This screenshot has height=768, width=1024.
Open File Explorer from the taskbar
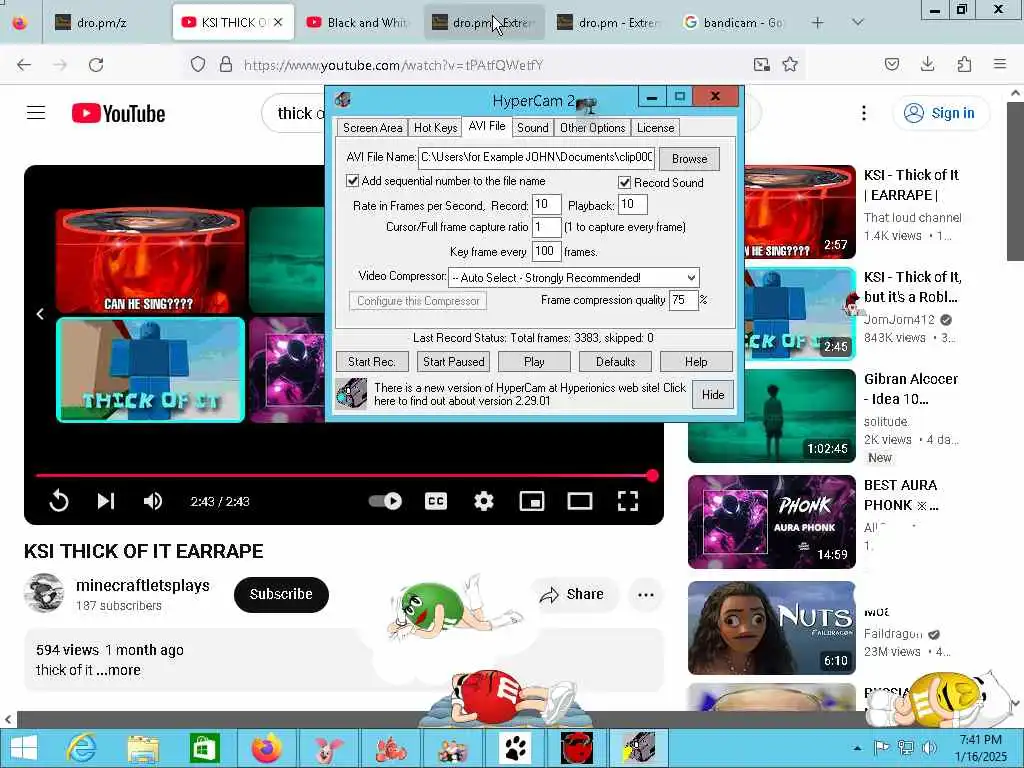(x=143, y=748)
